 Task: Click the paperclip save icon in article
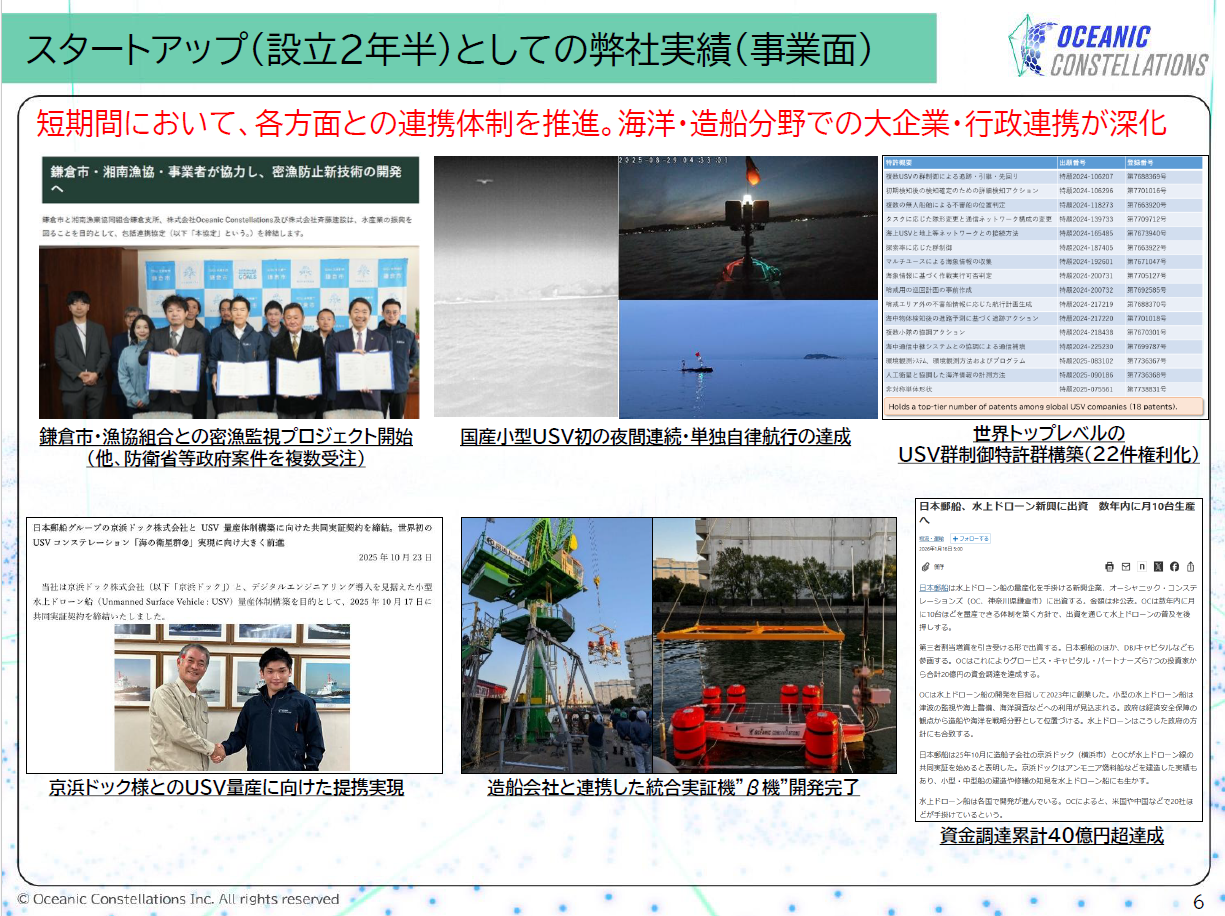coord(925,567)
